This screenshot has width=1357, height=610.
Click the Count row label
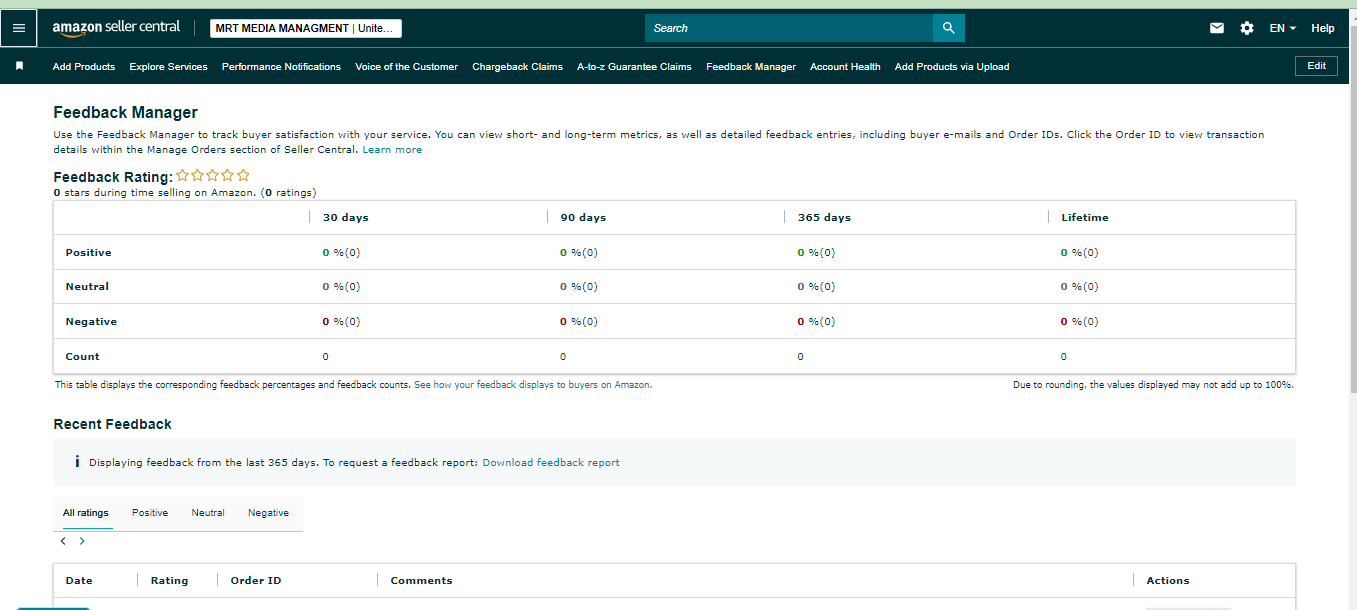82,357
